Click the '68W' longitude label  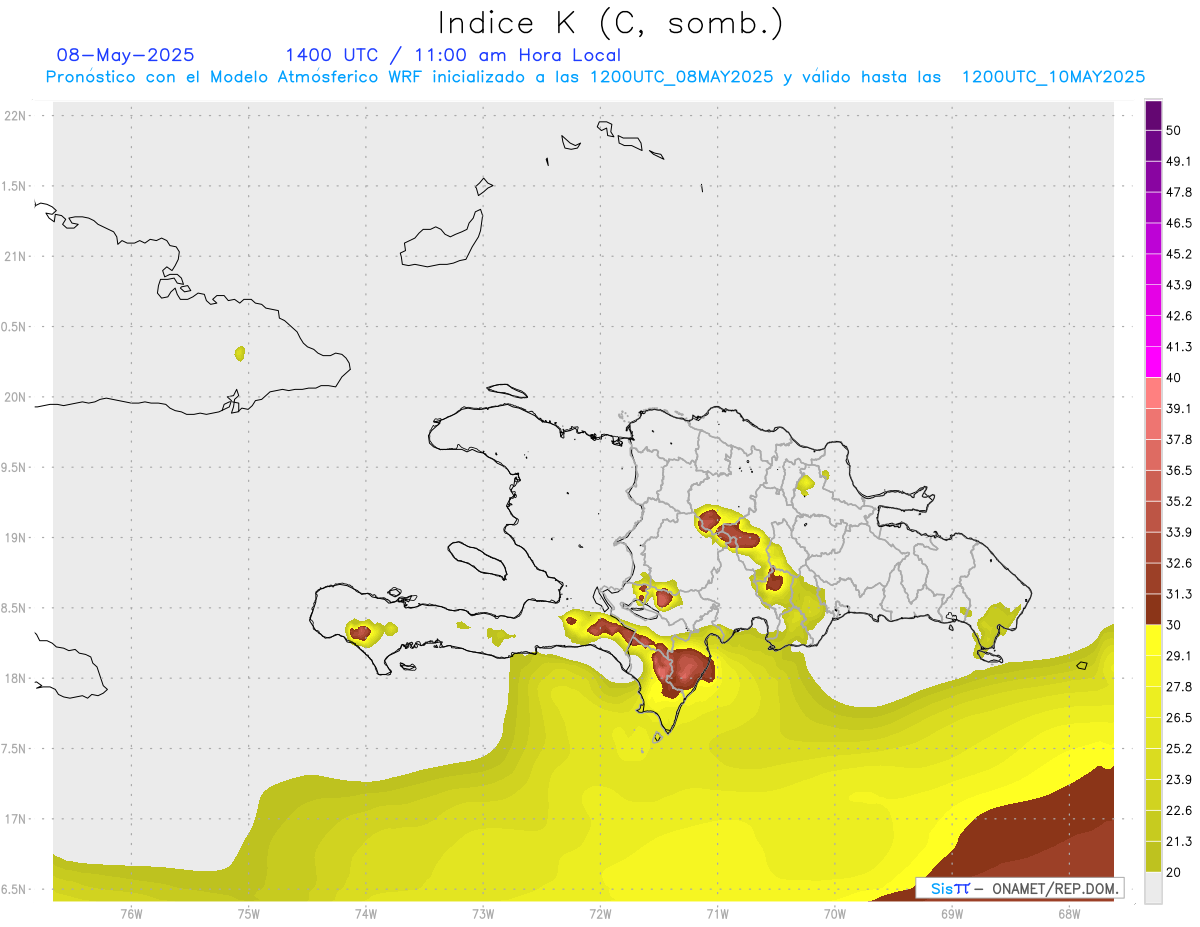coord(1069,914)
